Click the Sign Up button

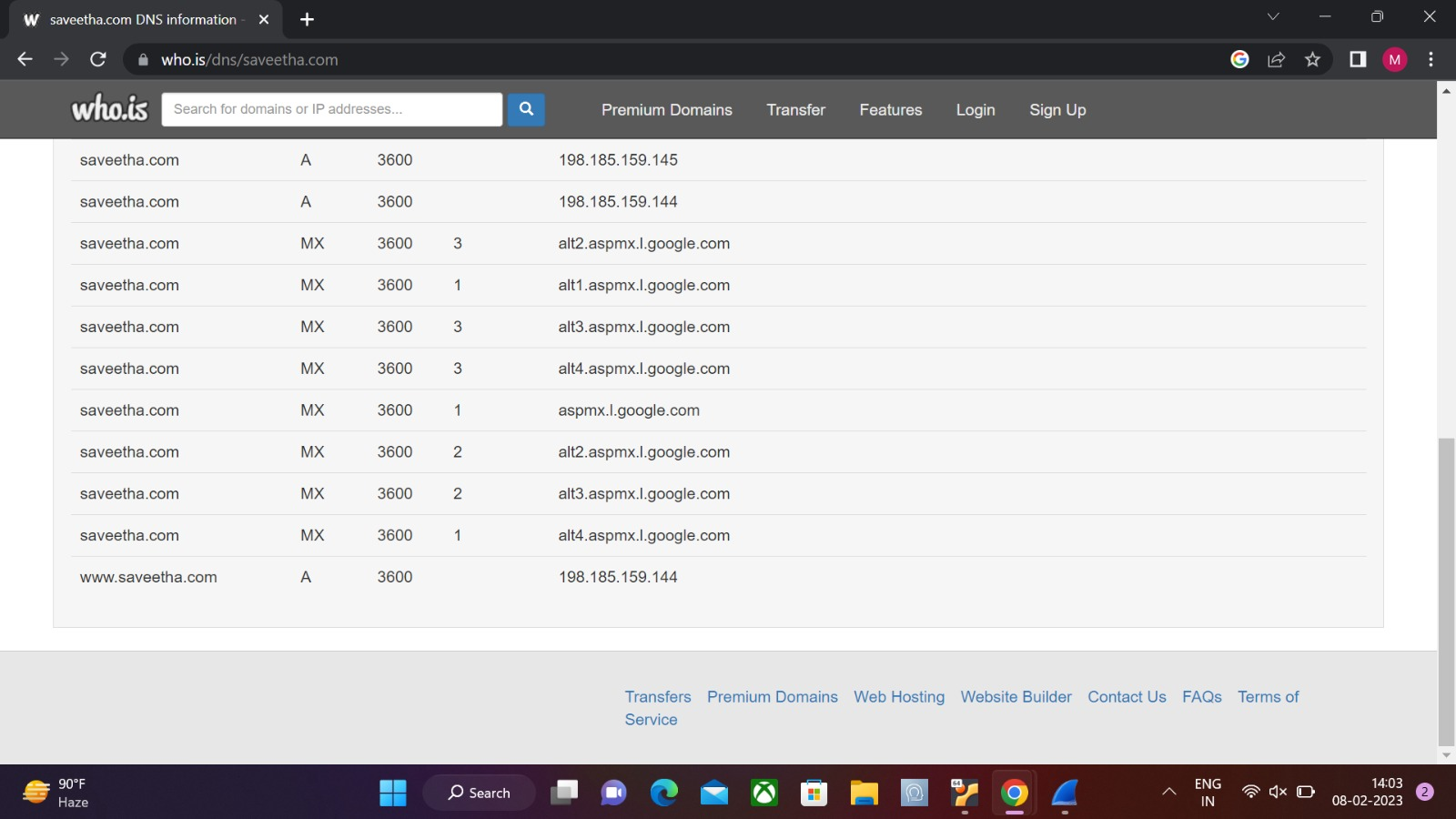(1057, 109)
